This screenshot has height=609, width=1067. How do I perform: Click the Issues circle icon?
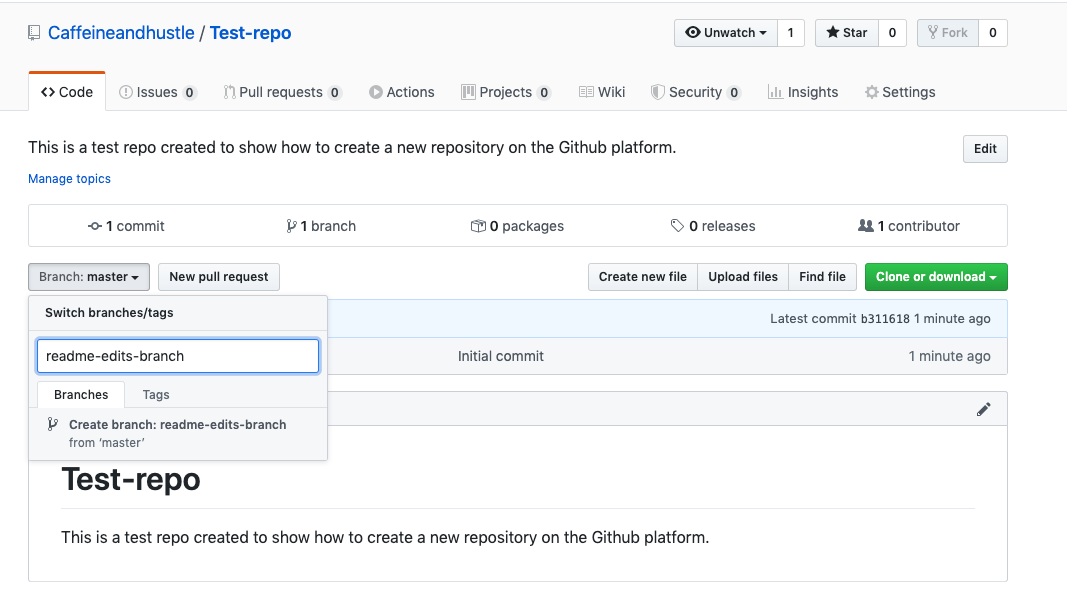(x=125, y=92)
